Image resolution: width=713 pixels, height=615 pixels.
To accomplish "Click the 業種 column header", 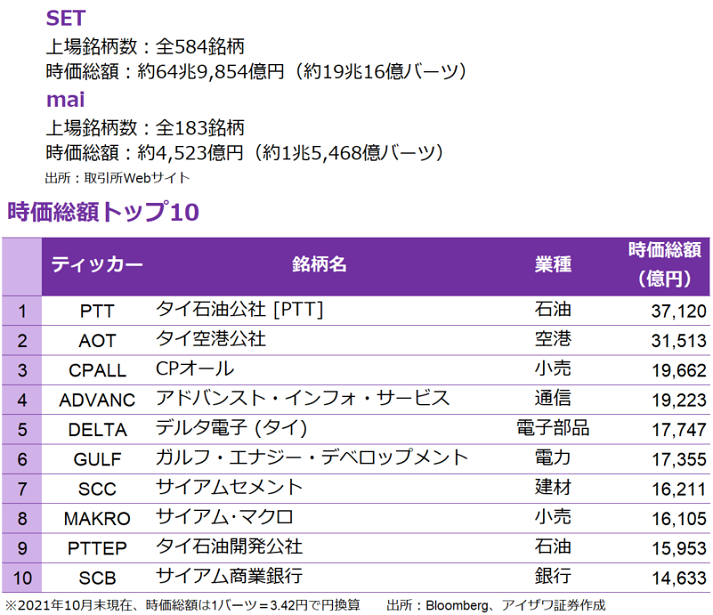I will click(x=553, y=264).
